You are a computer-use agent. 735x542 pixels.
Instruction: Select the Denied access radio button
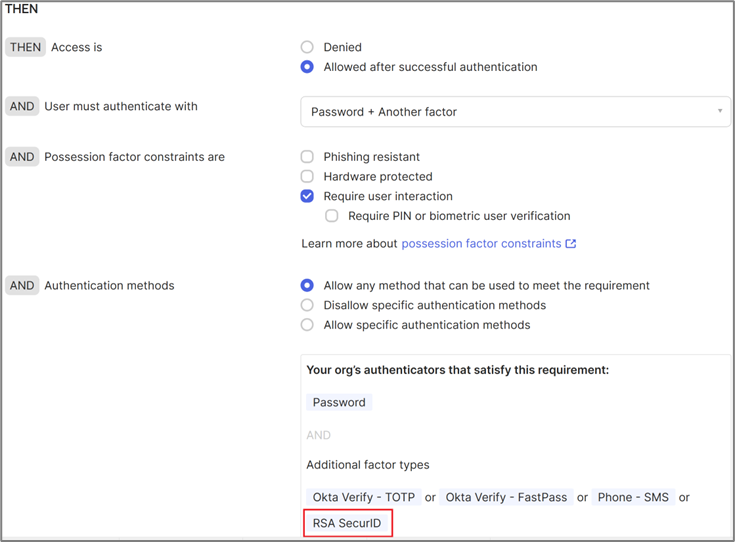[308, 47]
